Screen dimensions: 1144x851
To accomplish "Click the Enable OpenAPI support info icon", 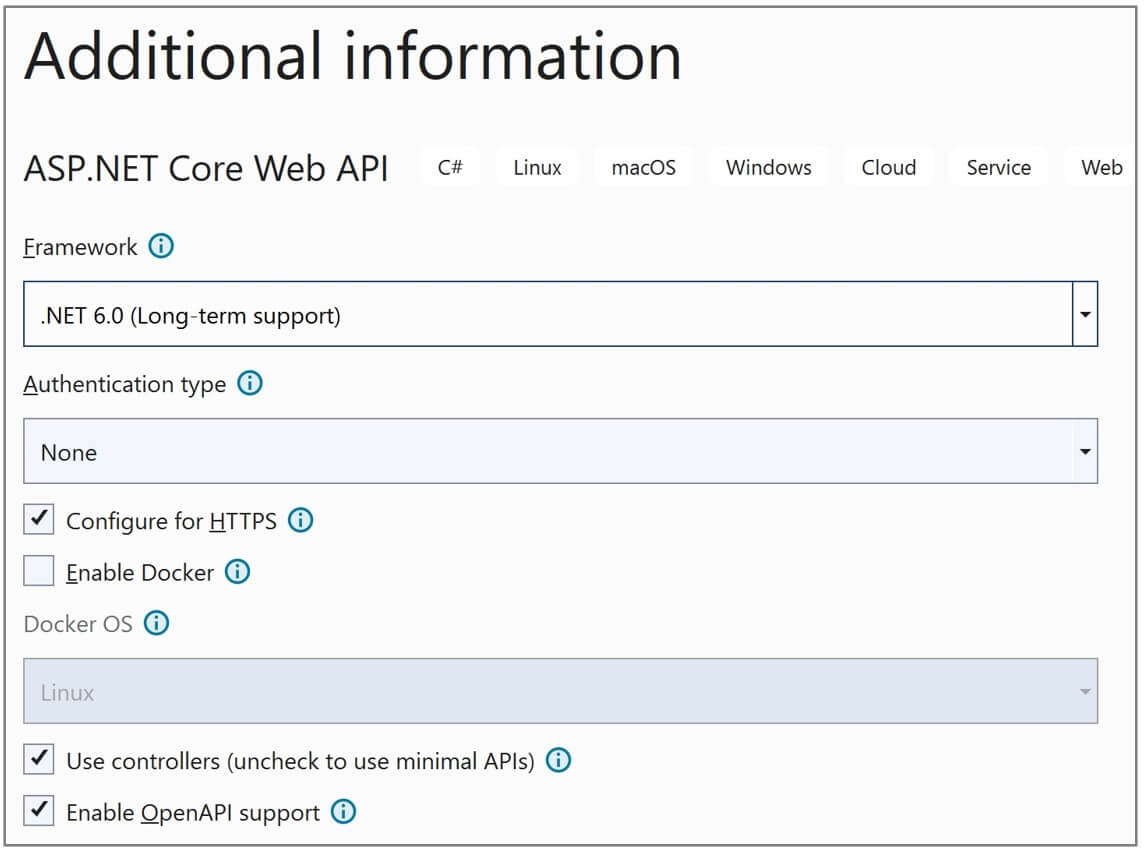I will 344,812.
